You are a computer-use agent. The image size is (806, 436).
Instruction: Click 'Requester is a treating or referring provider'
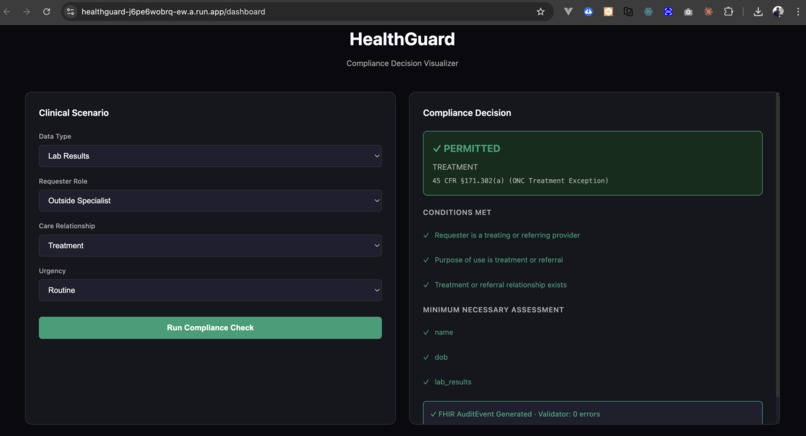(x=507, y=235)
